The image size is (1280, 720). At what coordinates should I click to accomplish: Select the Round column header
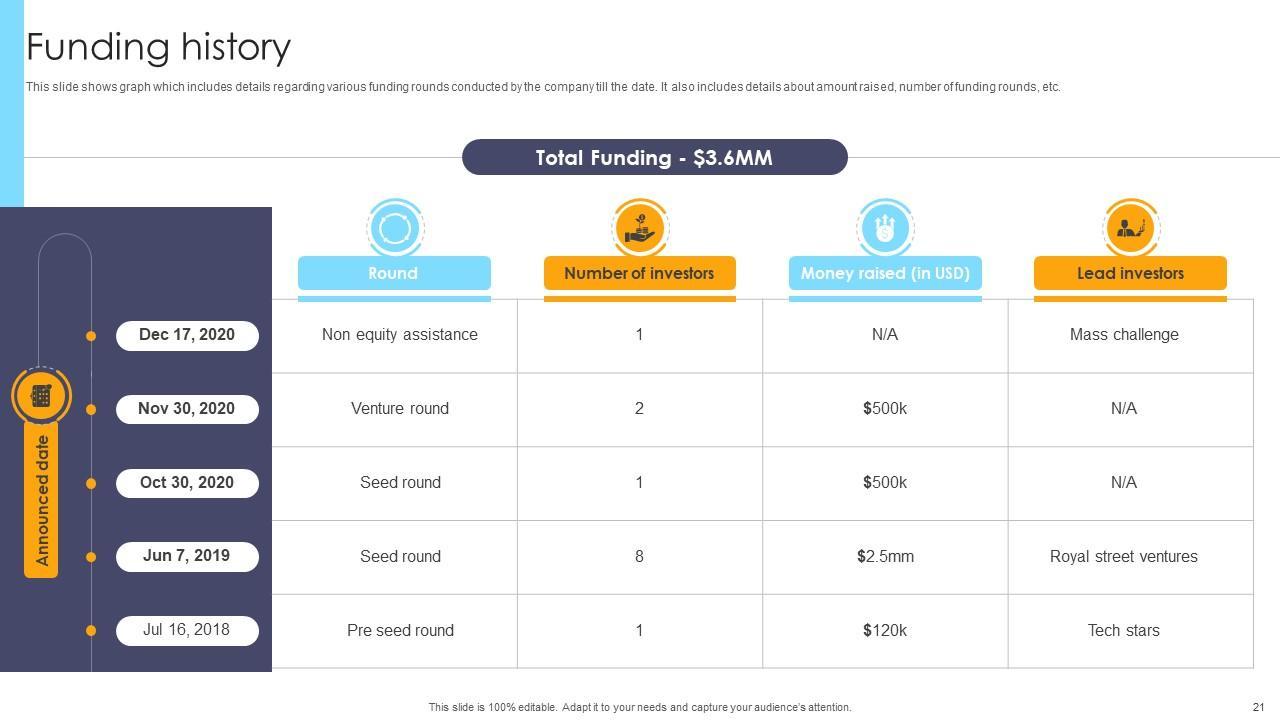tap(394, 273)
